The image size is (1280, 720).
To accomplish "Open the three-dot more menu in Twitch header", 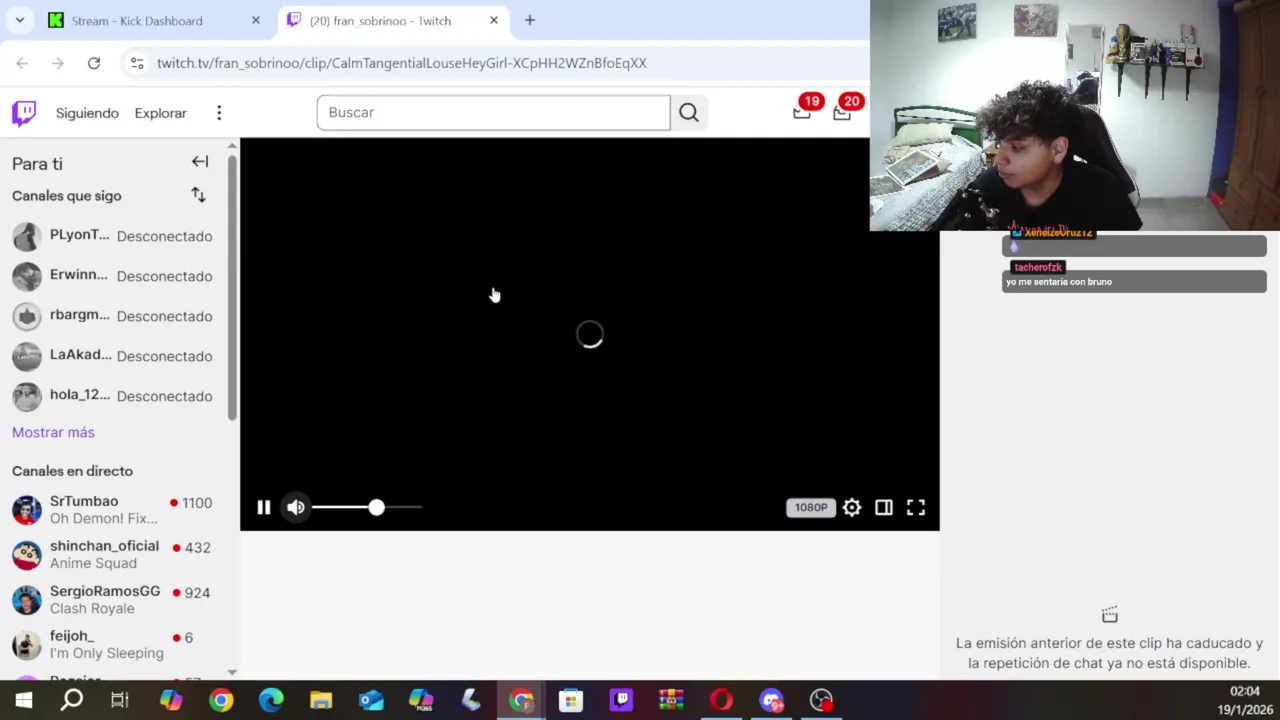I will pyautogui.click(x=219, y=113).
